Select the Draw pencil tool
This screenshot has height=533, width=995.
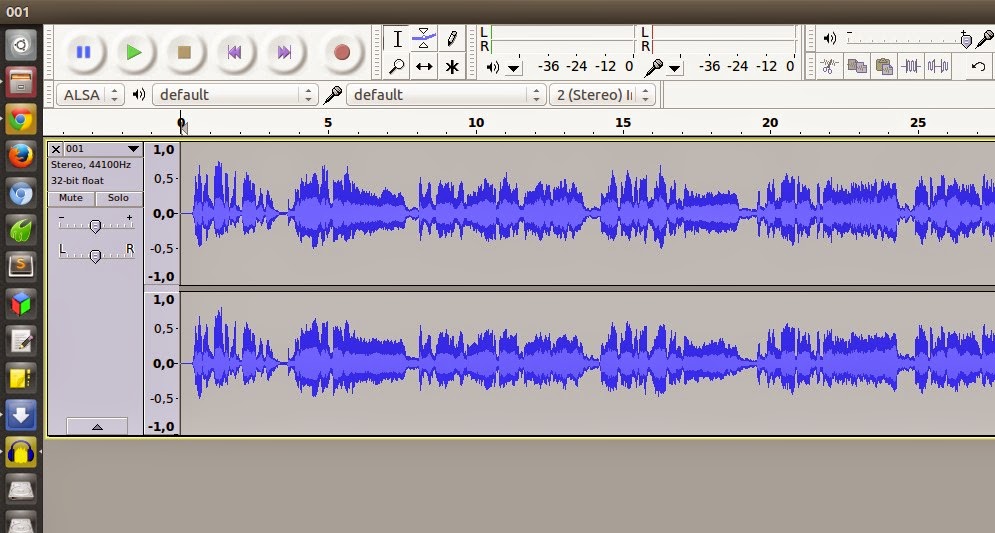click(452, 39)
